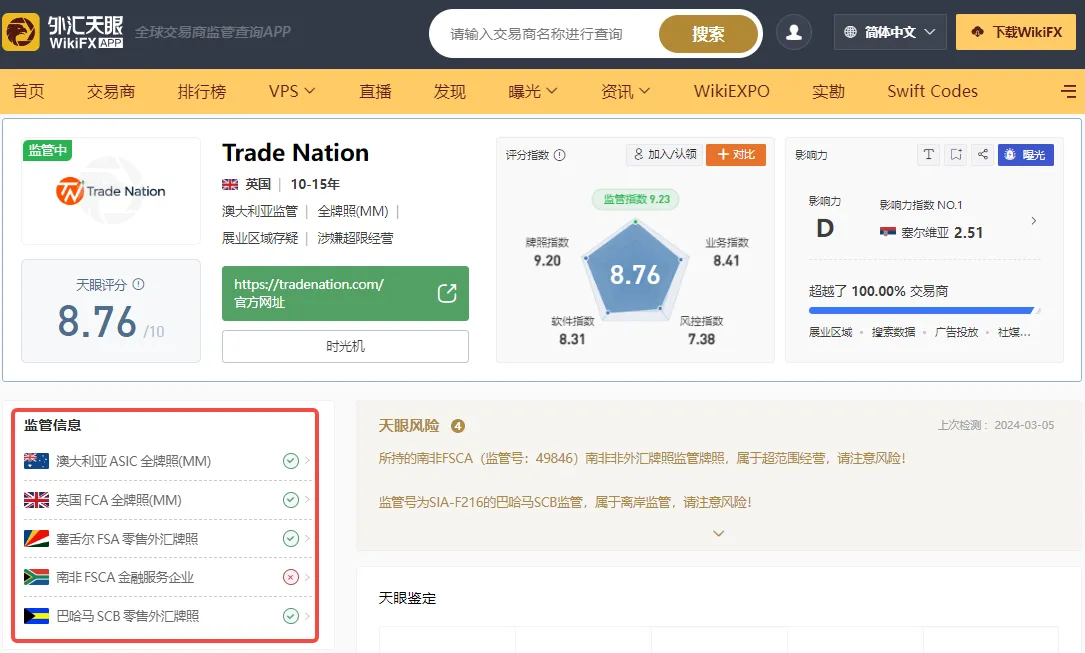Screen dimensions: 1085x653
Task: Click the bookmark icon in the 影响力 panel
Action: point(956,154)
